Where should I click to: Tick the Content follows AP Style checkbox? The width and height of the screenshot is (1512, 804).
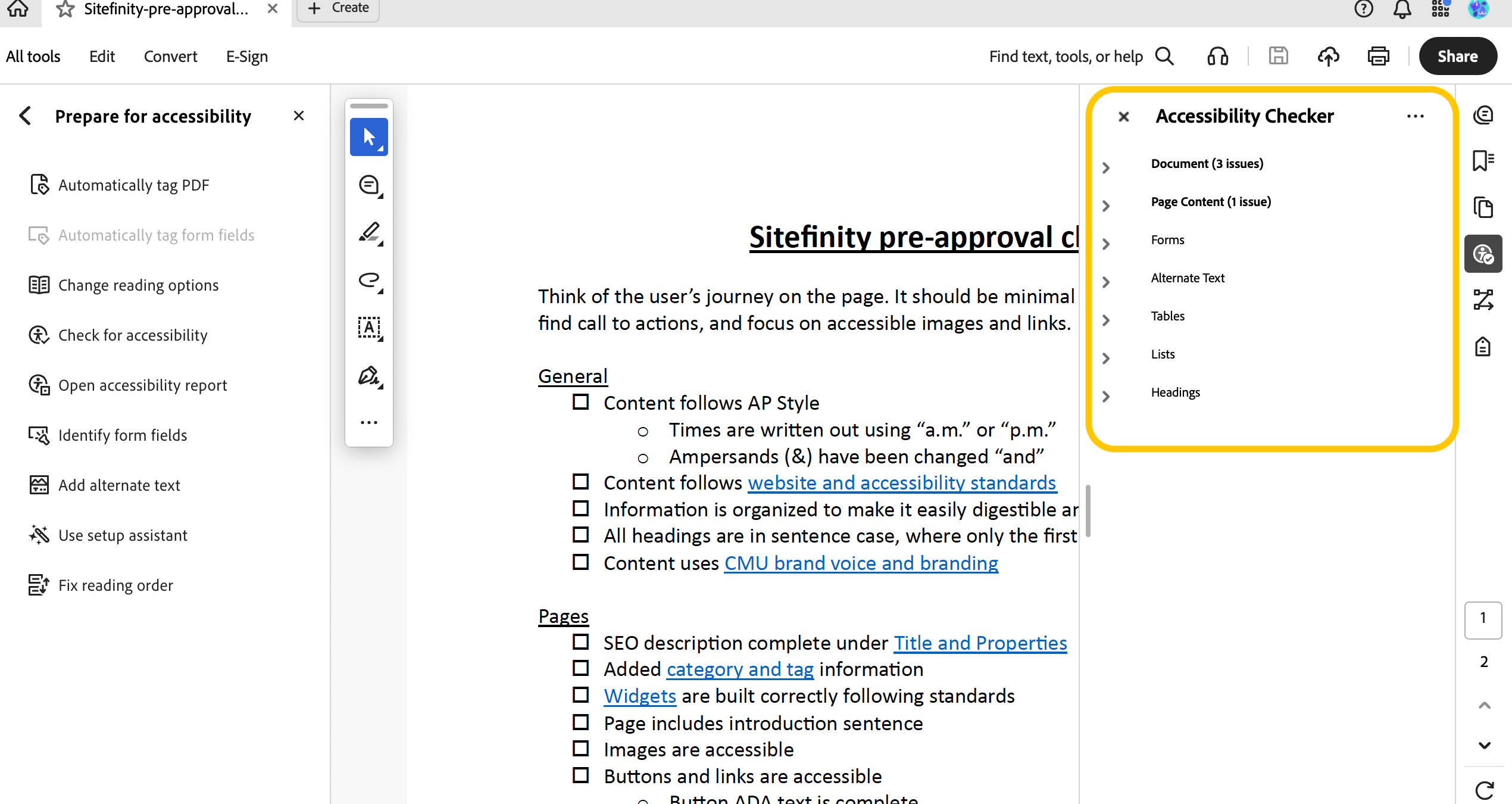(581, 402)
